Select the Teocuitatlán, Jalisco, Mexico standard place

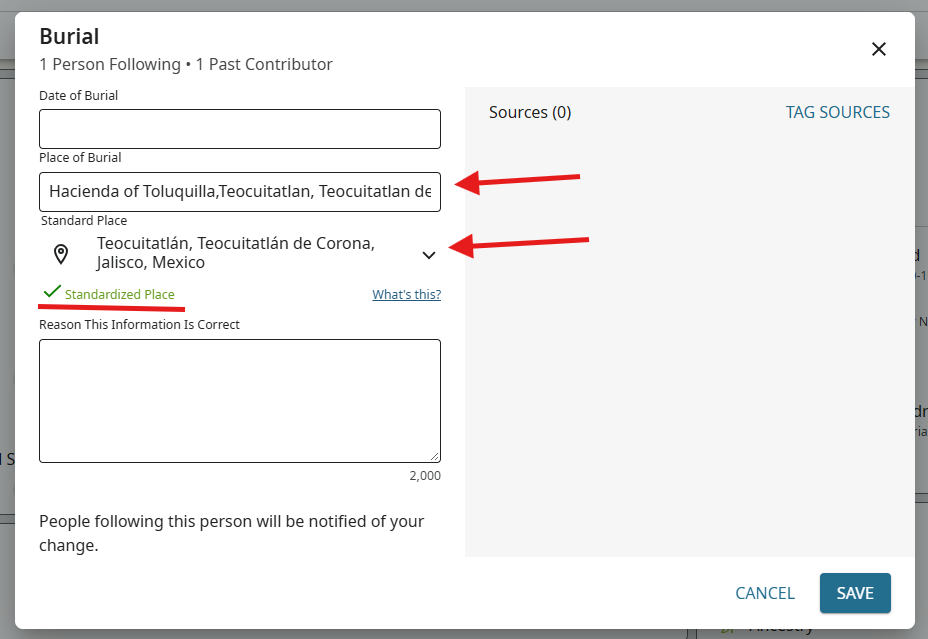(236, 253)
